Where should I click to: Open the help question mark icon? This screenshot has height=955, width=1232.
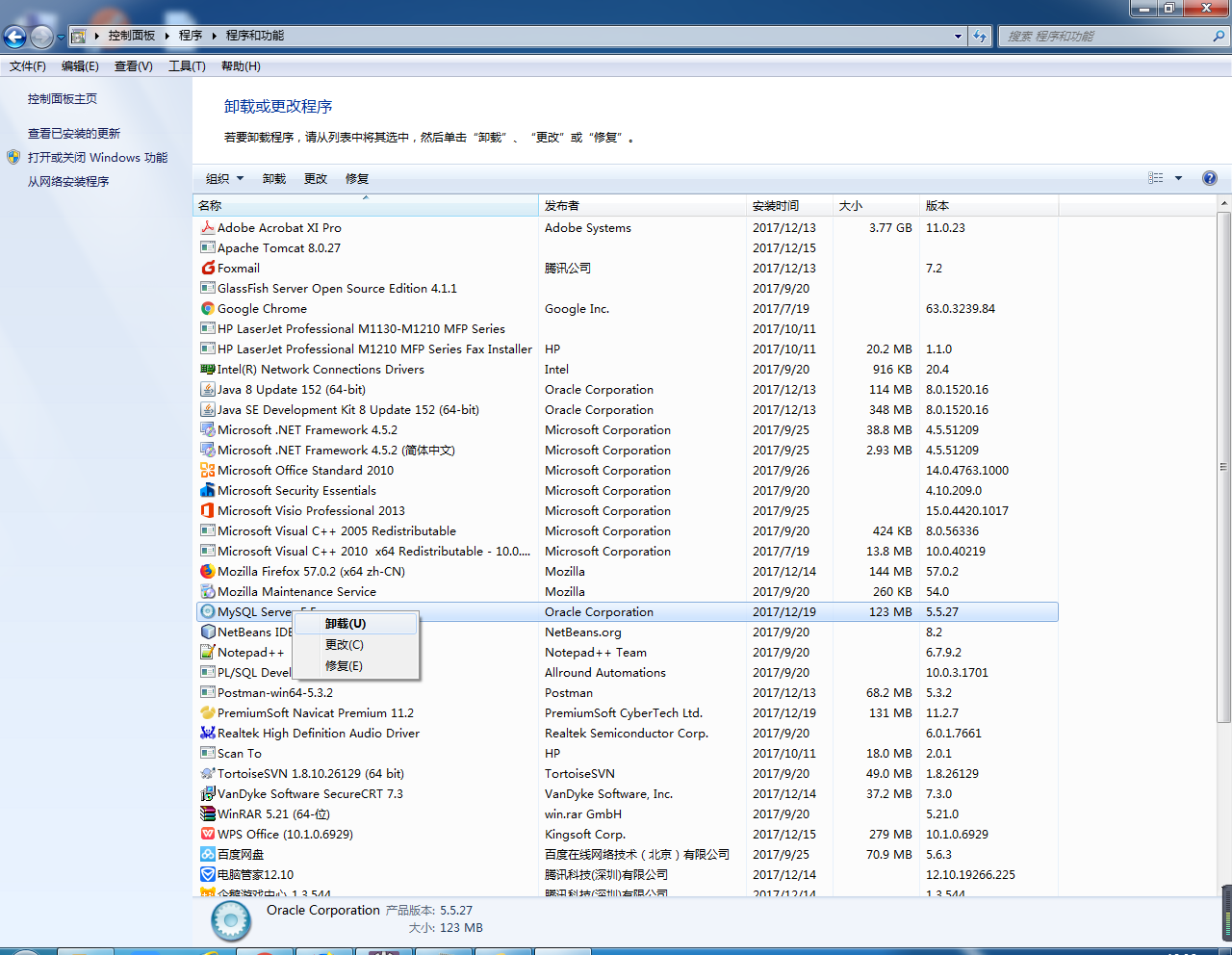(1210, 178)
